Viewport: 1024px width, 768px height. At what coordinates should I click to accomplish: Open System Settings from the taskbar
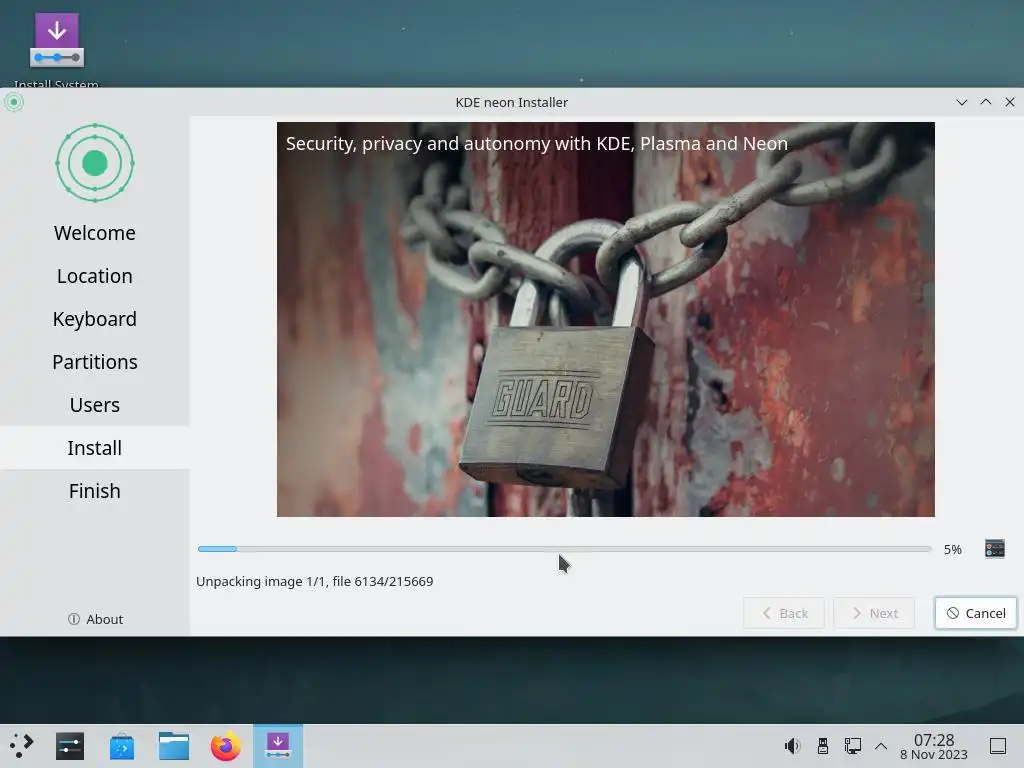pos(70,746)
